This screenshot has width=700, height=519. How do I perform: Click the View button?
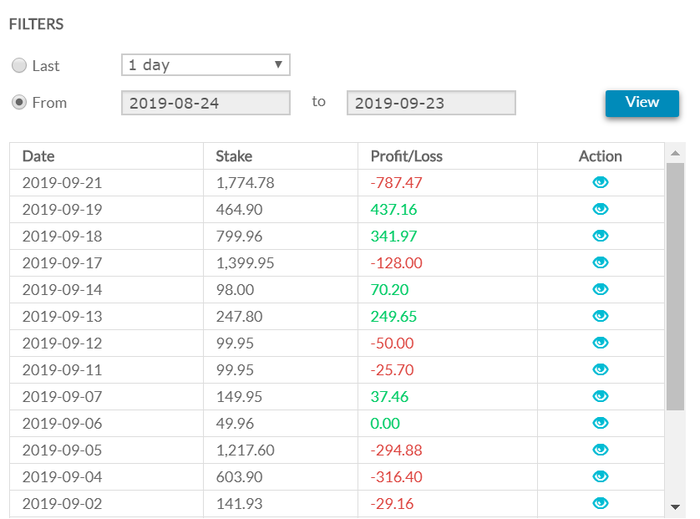[642, 103]
